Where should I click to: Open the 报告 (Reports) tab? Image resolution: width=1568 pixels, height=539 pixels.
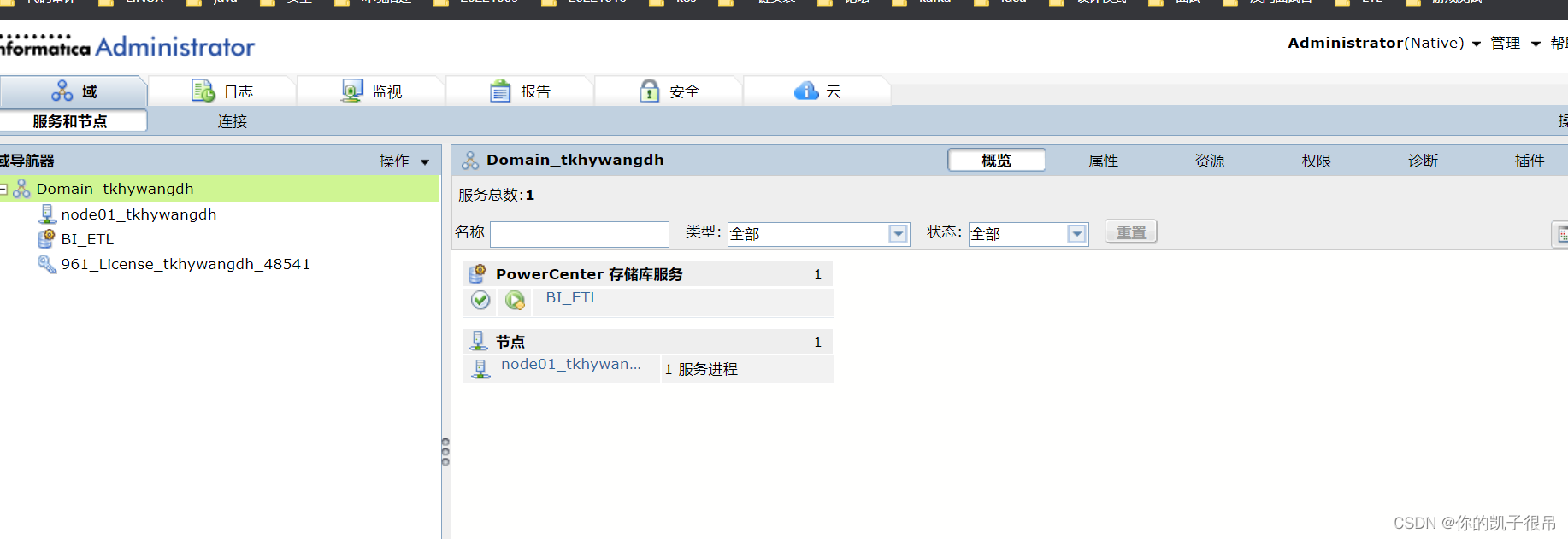click(520, 91)
